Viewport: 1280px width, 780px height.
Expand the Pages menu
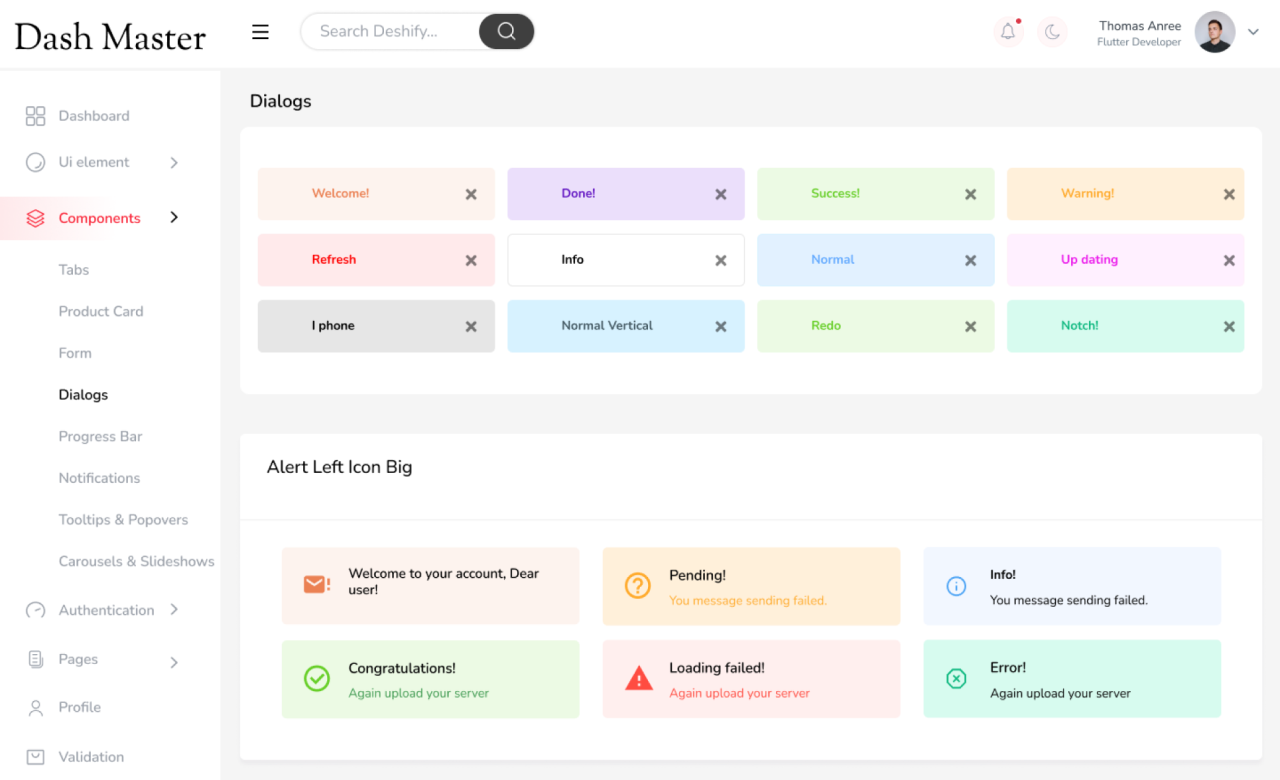point(174,660)
